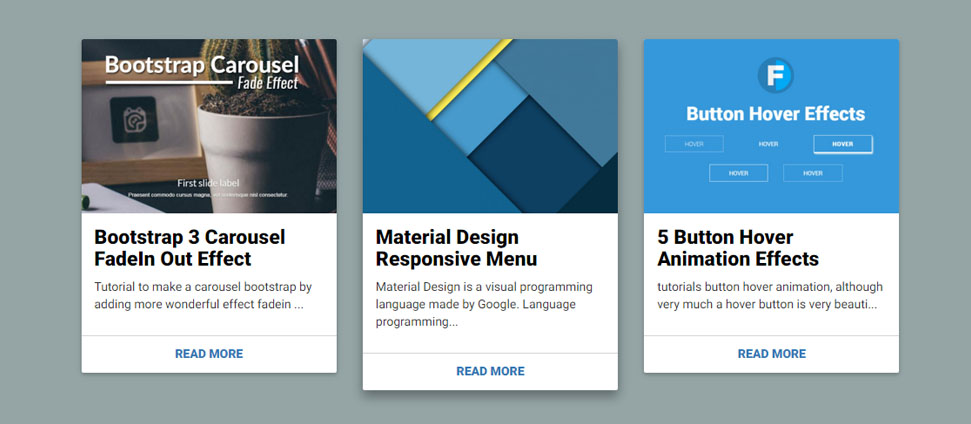Click the bottom-left HOVER button

pos(738,173)
